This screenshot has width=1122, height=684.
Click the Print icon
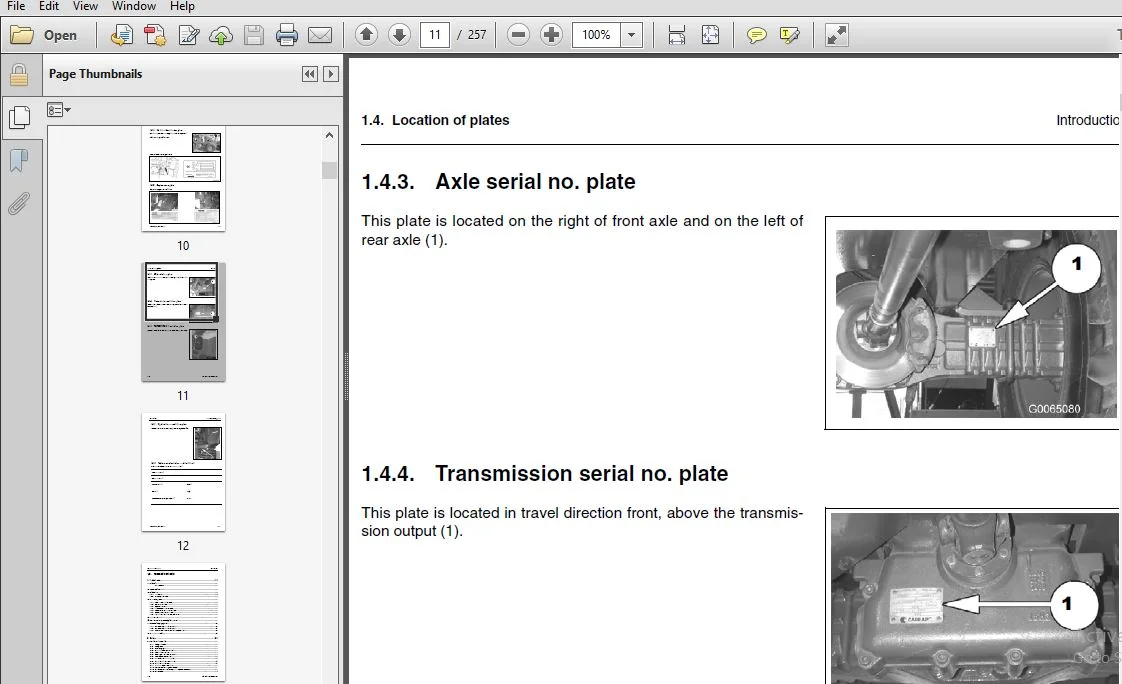tap(286, 35)
